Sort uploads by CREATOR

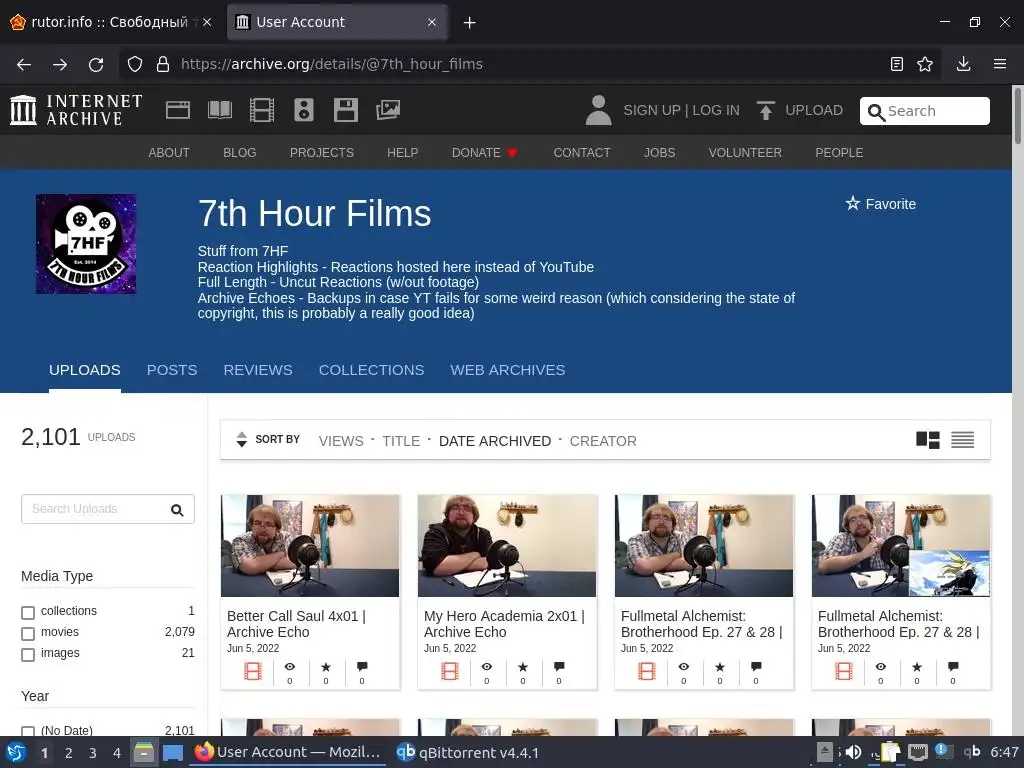[x=603, y=441]
